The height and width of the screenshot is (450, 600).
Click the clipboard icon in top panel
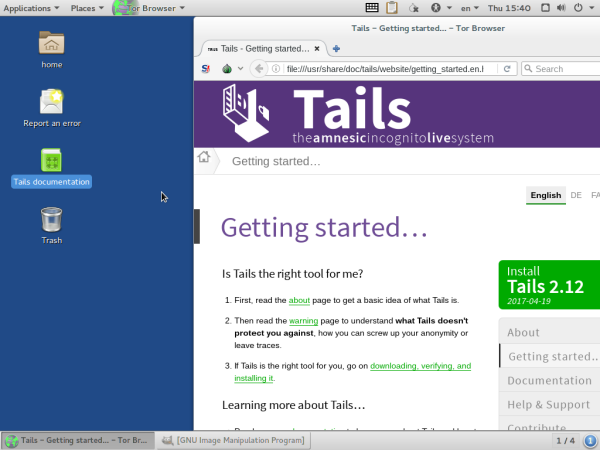coord(393,8)
